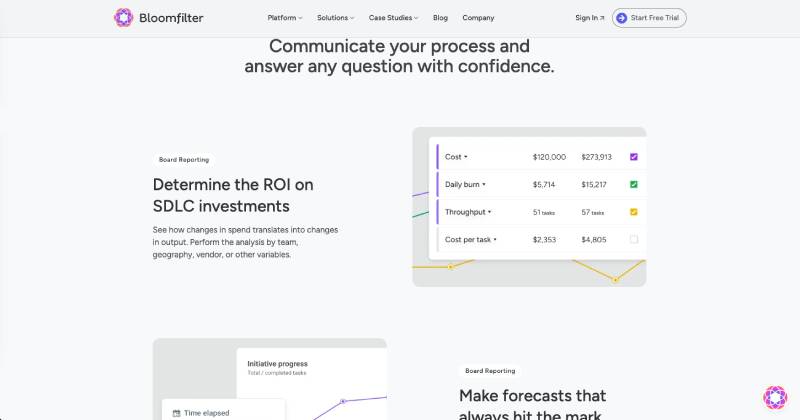The height and width of the screenshot is (420, 800).
Task: Enable the Cost per task checkbox
Action: pyautogui.click(x=633, y=239)
